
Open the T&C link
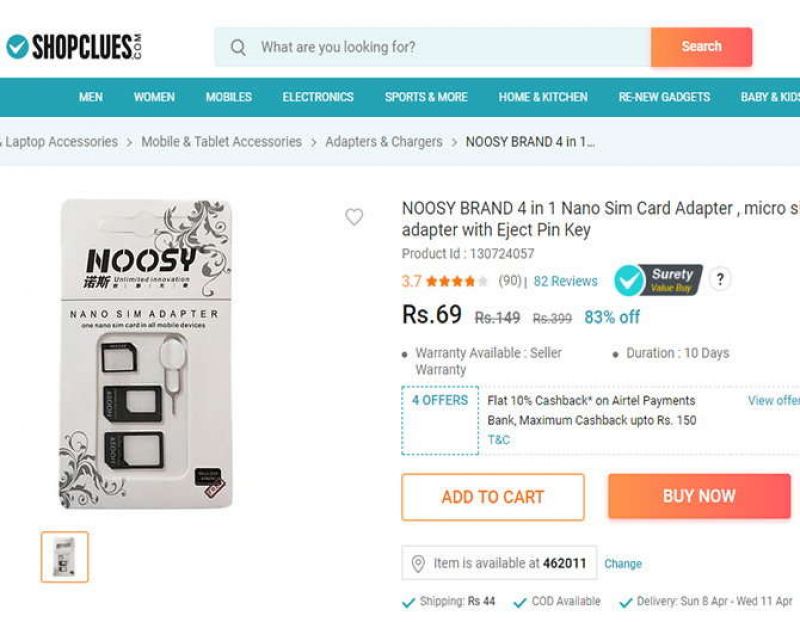[499, 440]
